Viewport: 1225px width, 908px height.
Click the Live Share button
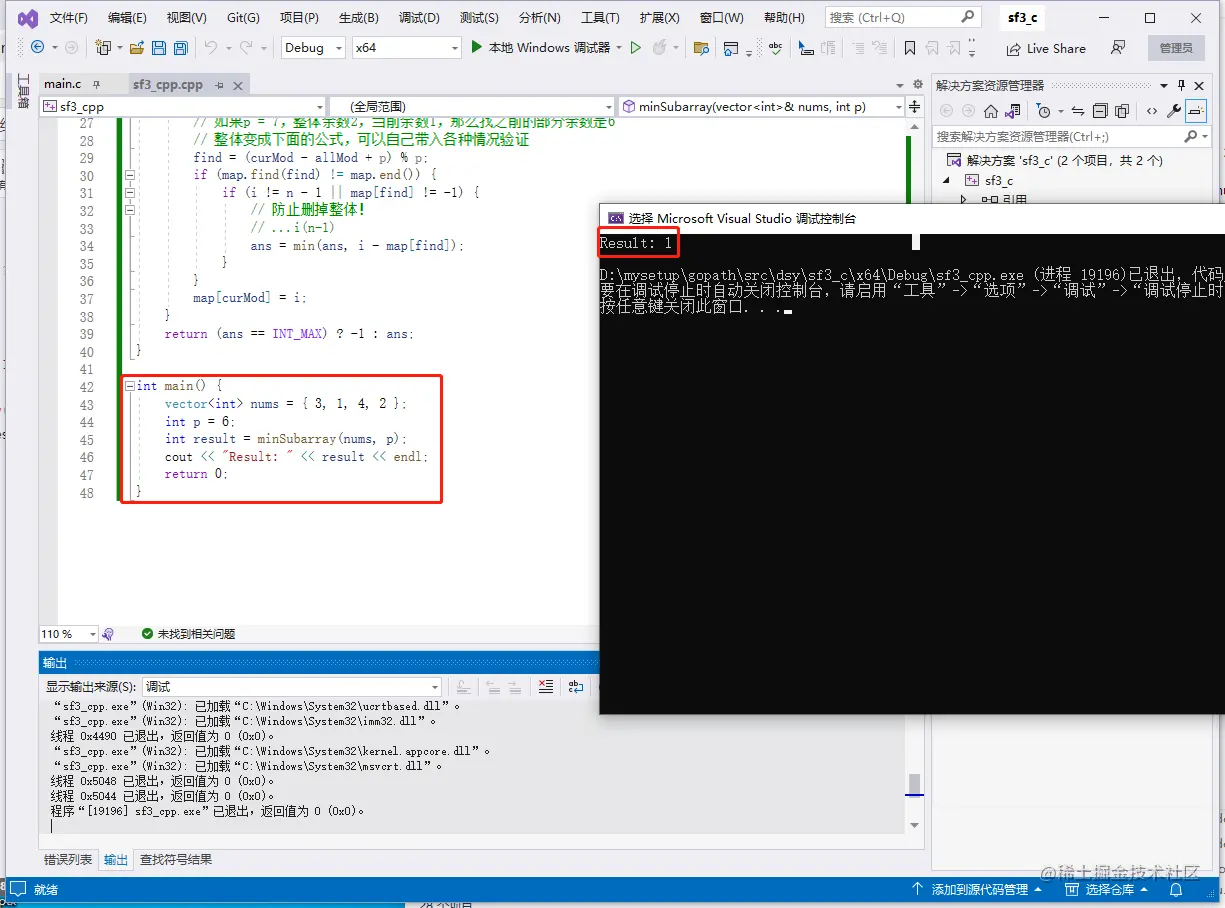[1046, 48]
